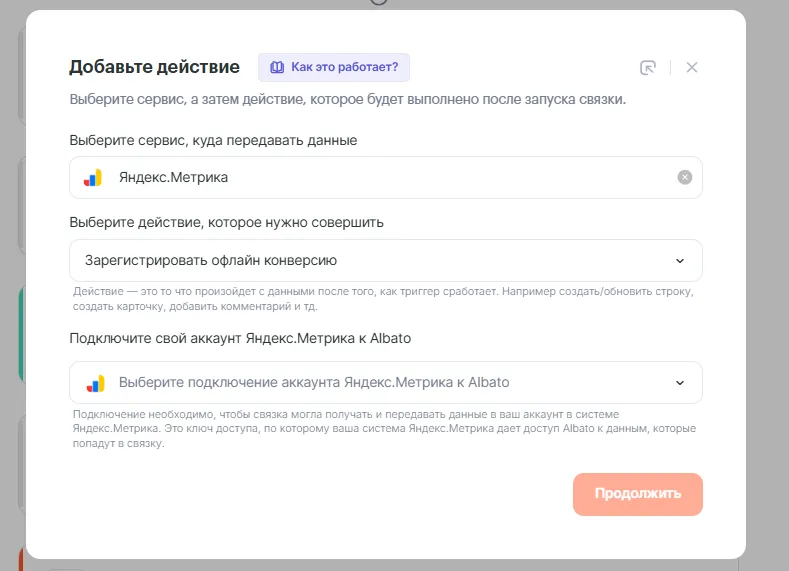This screenshot has height=571, width=789.
Task: Click the Яндекс.Метрика logo in the service field
Action: click(93, 178)
